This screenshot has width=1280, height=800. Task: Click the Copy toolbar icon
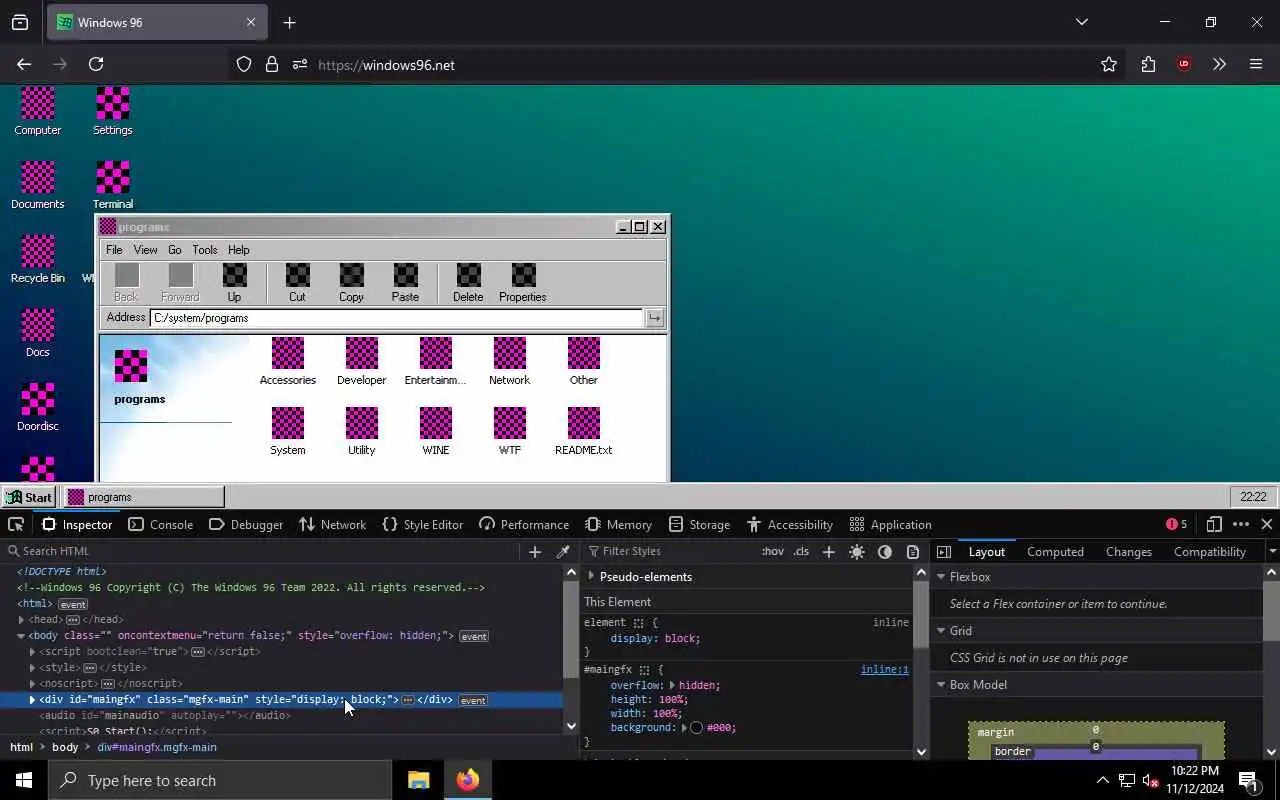[x=351, y=283]
